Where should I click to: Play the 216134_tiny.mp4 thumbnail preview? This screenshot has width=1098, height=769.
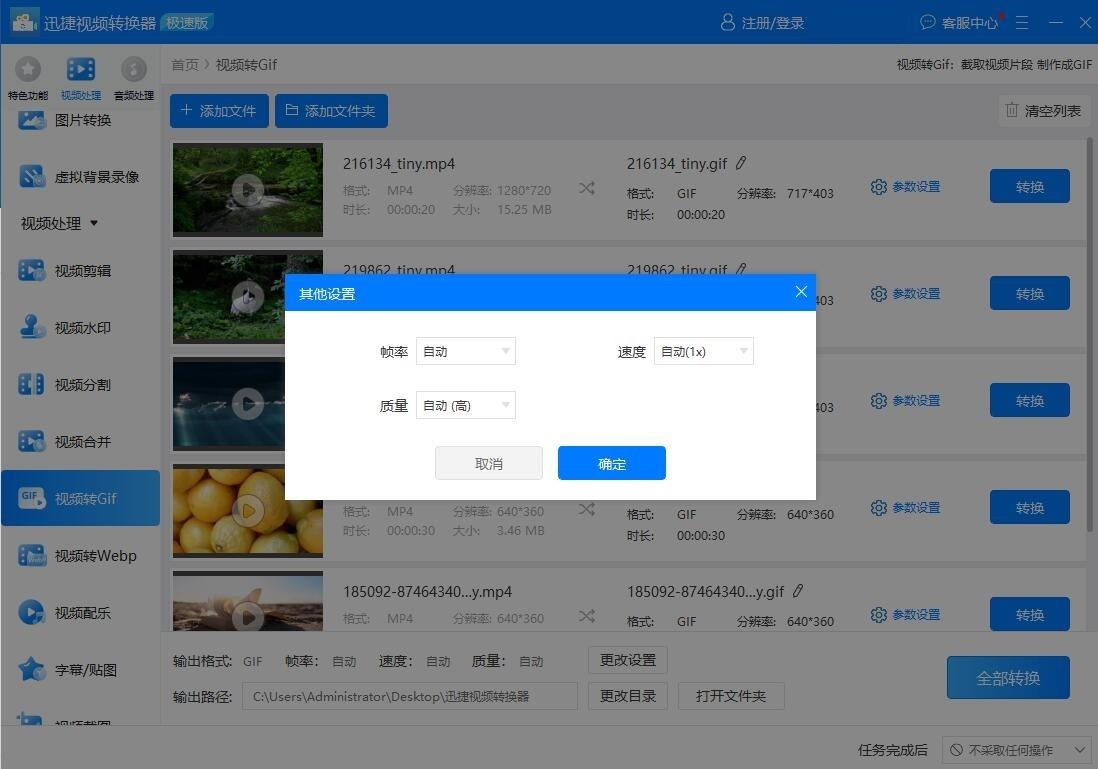247,189
